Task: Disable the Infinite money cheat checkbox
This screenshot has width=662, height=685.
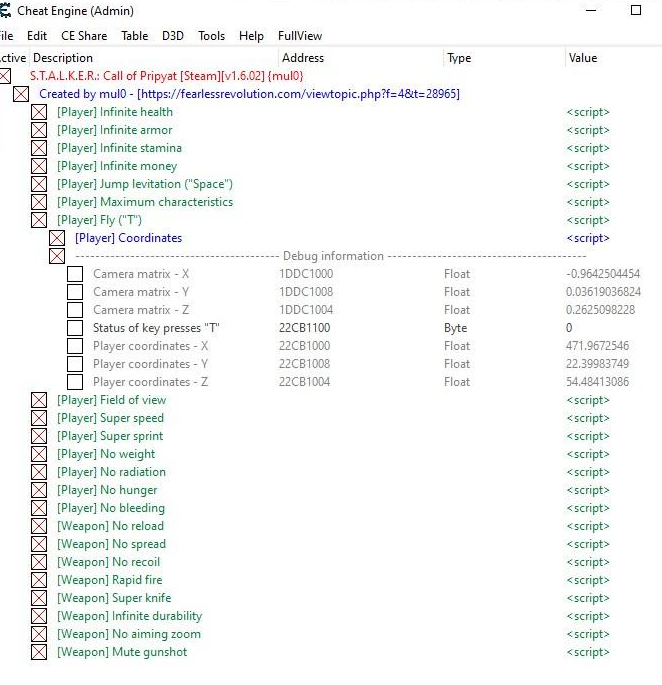Action: coord(39,166)
